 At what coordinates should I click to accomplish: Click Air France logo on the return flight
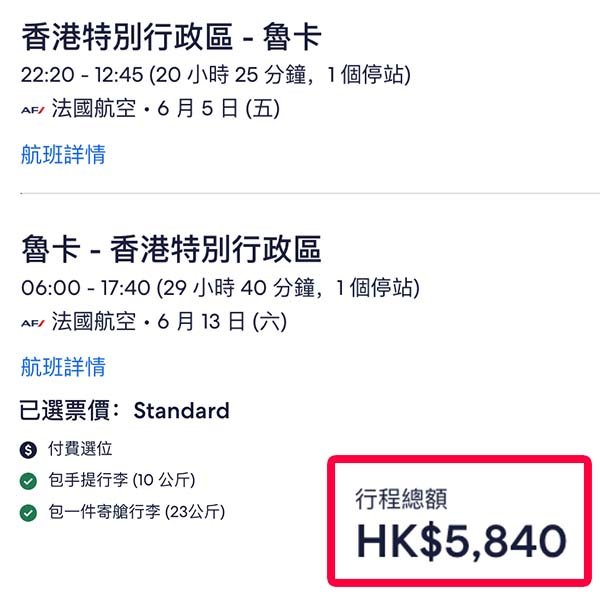[32, 323]
